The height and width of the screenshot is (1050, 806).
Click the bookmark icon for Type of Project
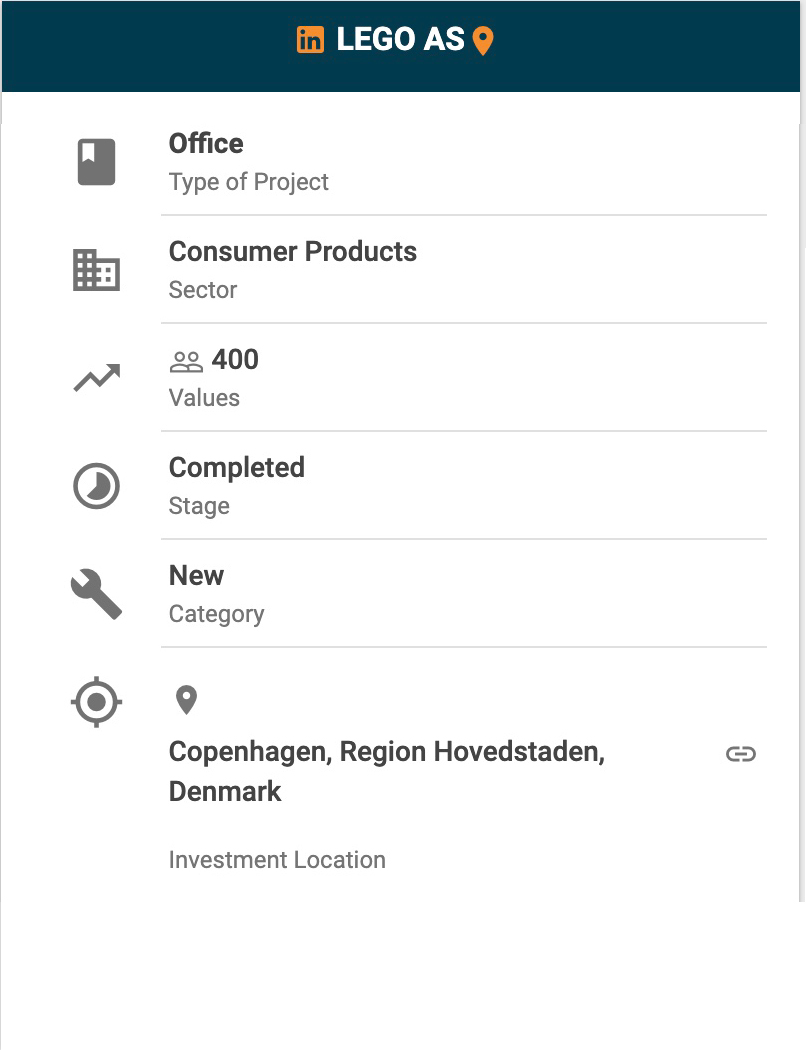[97, 162]
